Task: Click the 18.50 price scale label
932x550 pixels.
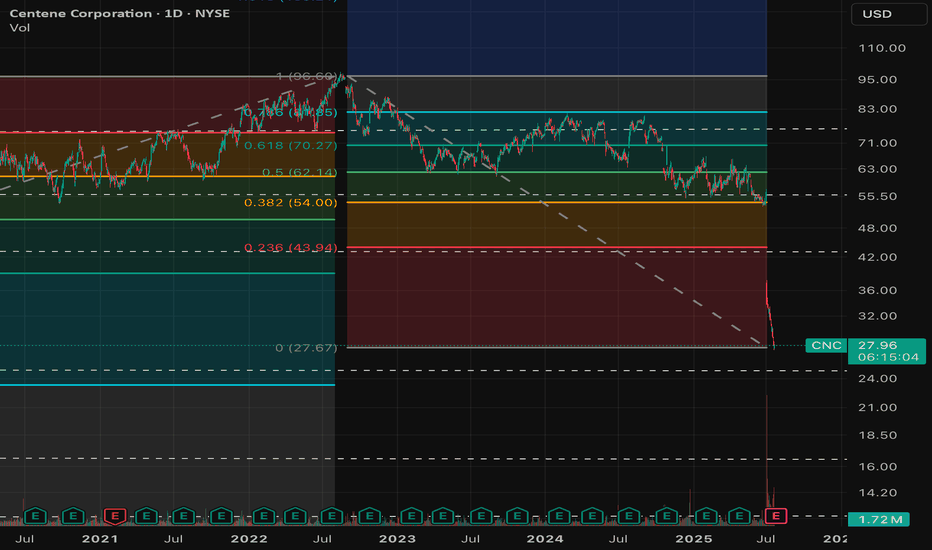Action: coord(877,436)
